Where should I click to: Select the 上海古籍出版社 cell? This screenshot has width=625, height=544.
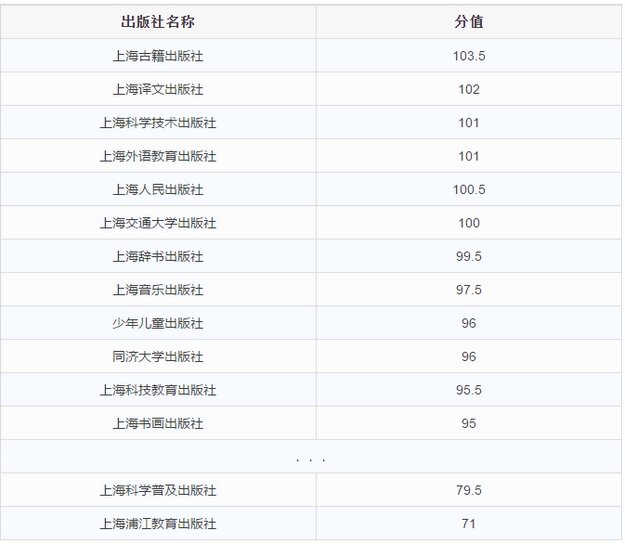coord(158,56)
